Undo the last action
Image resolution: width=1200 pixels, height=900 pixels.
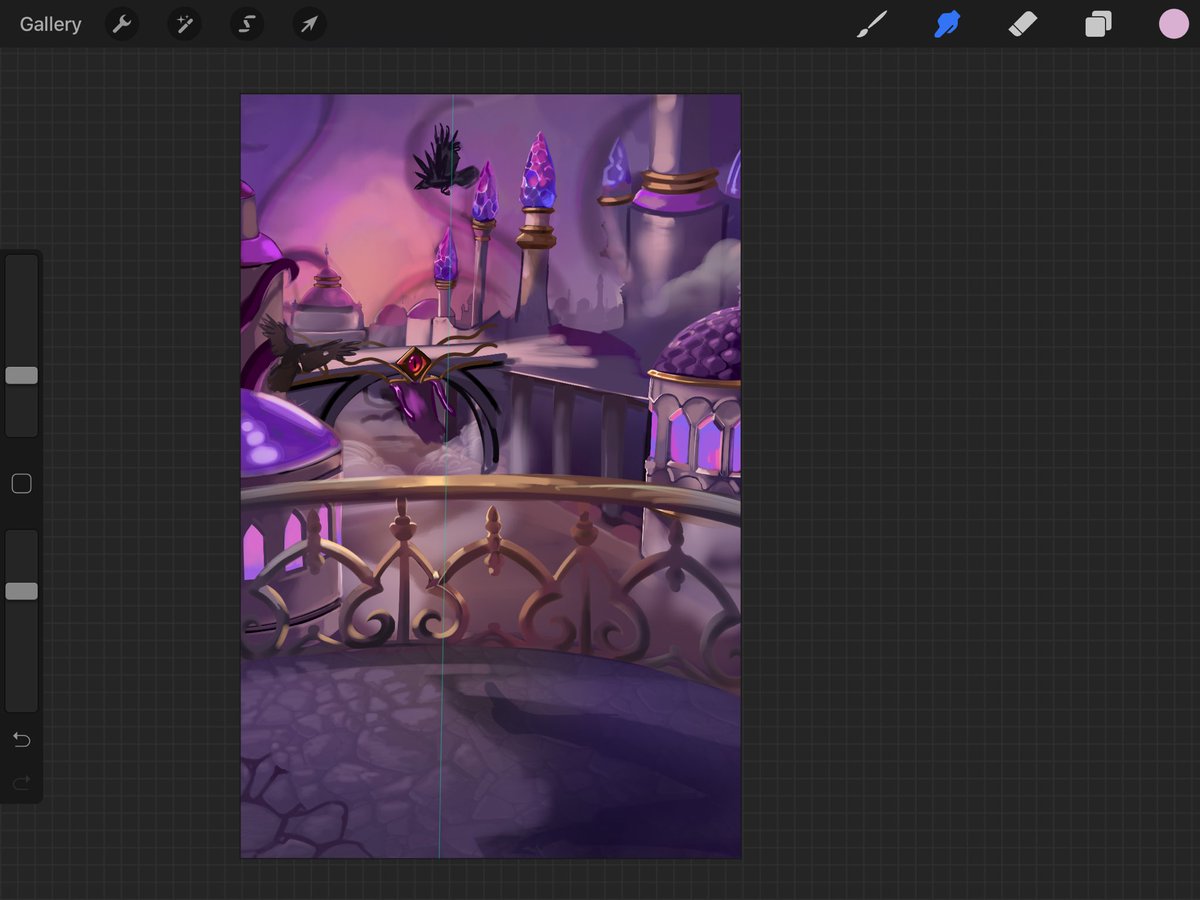(x=21, y=740)
